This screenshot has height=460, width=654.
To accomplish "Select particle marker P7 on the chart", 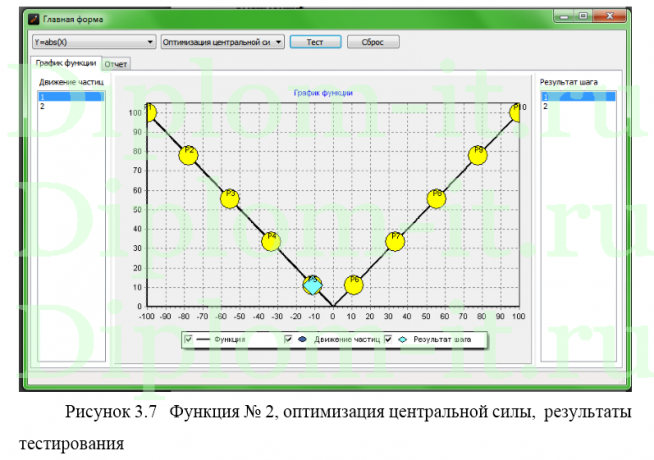I will 395,241.
